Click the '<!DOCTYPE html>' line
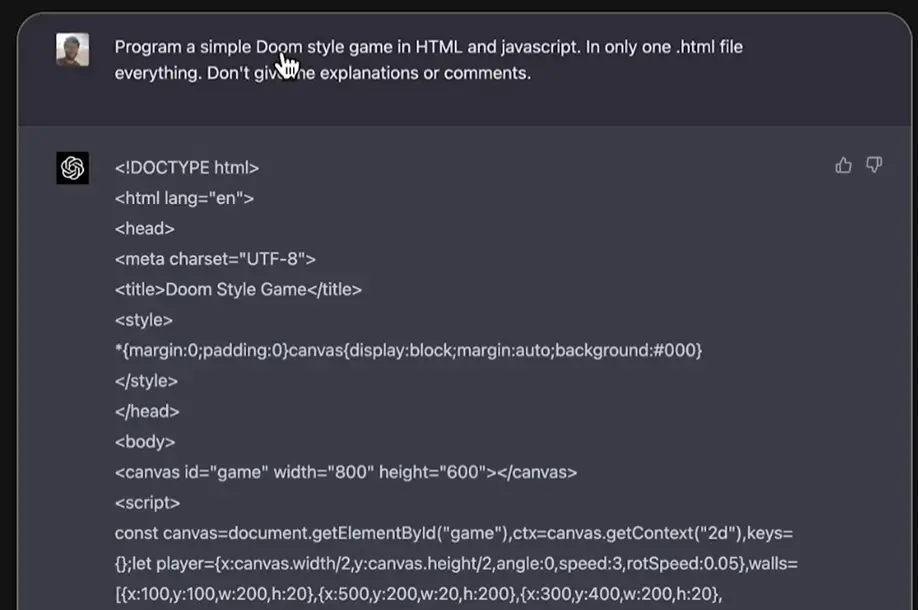Viewport: 918px width, 610px height. point(187,168)
